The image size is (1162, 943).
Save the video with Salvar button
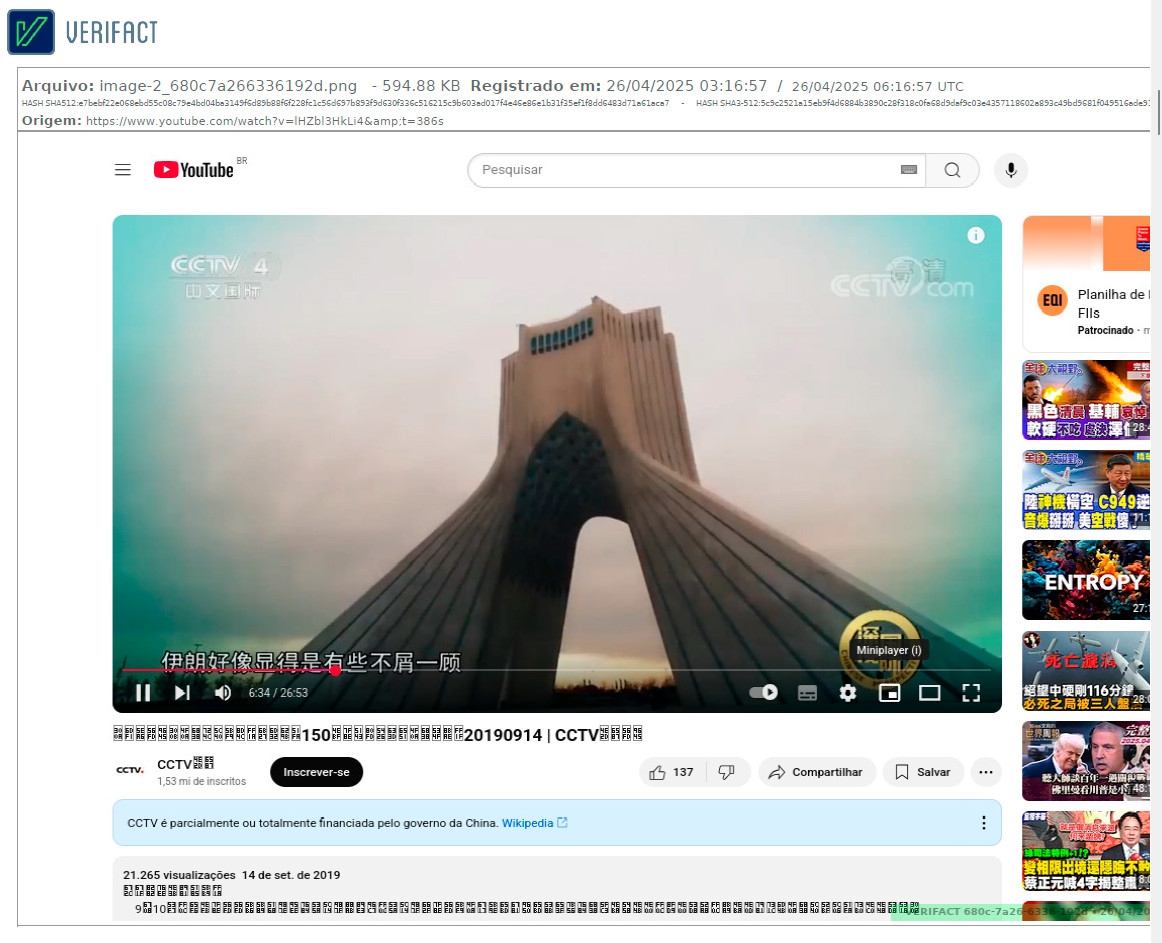(923, 772)
